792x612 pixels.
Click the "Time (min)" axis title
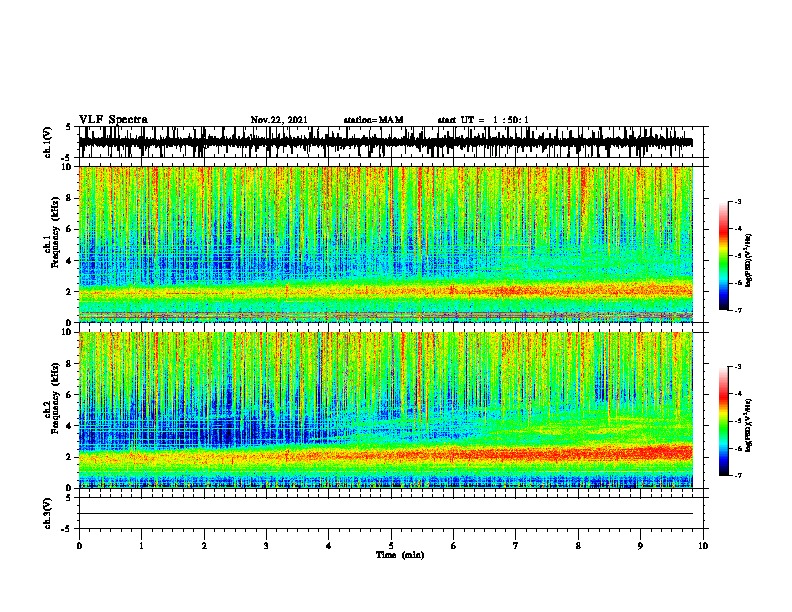(x=400, y=555)
